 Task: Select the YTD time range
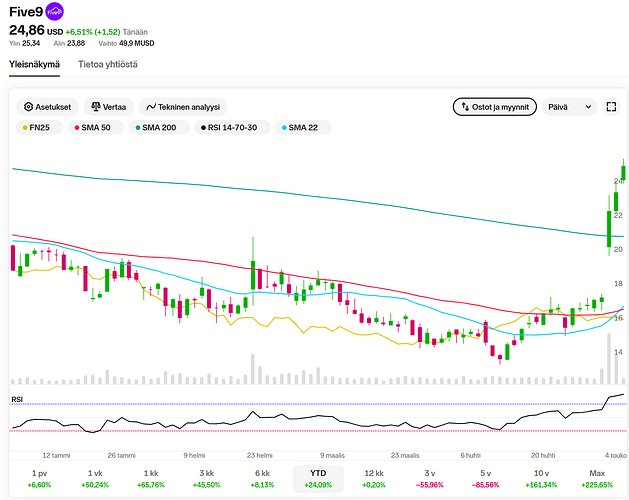318,479
